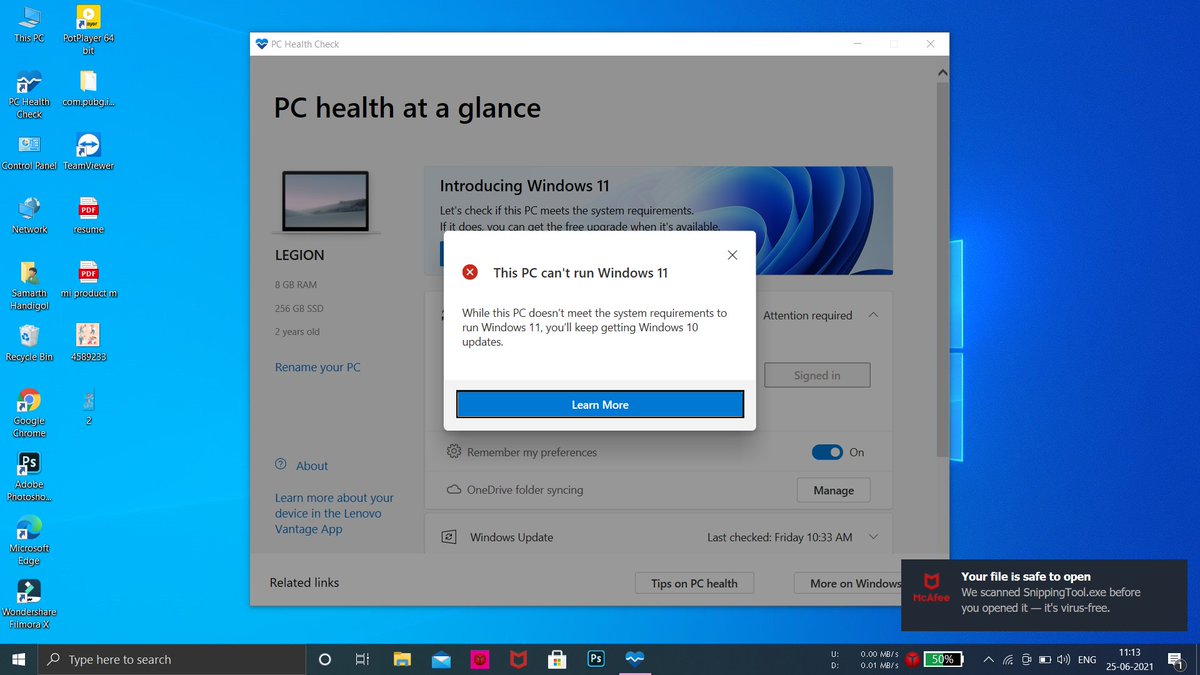This screenshot has height=675, width=1200.
Task: Select the 4589233 image file on desktop
Action: coord(88,343)
